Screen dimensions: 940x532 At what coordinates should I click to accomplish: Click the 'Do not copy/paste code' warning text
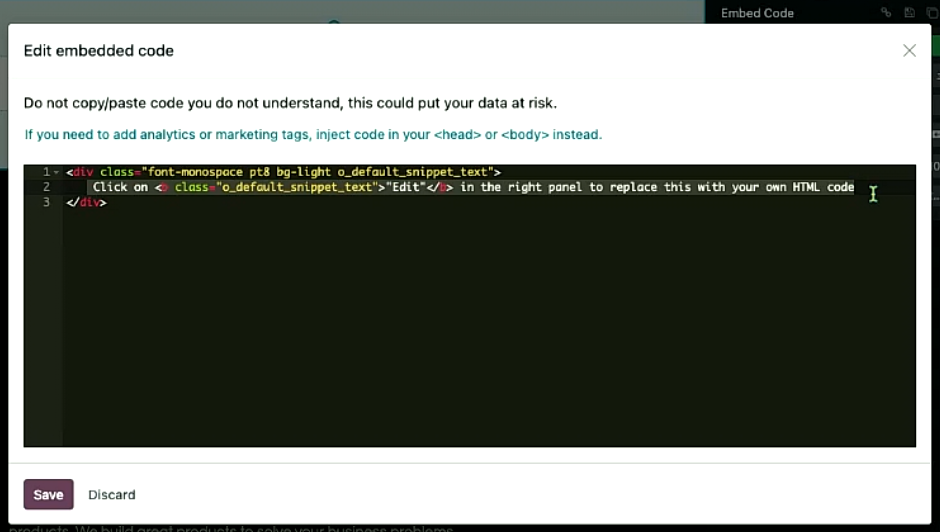(x=290, y=103)
